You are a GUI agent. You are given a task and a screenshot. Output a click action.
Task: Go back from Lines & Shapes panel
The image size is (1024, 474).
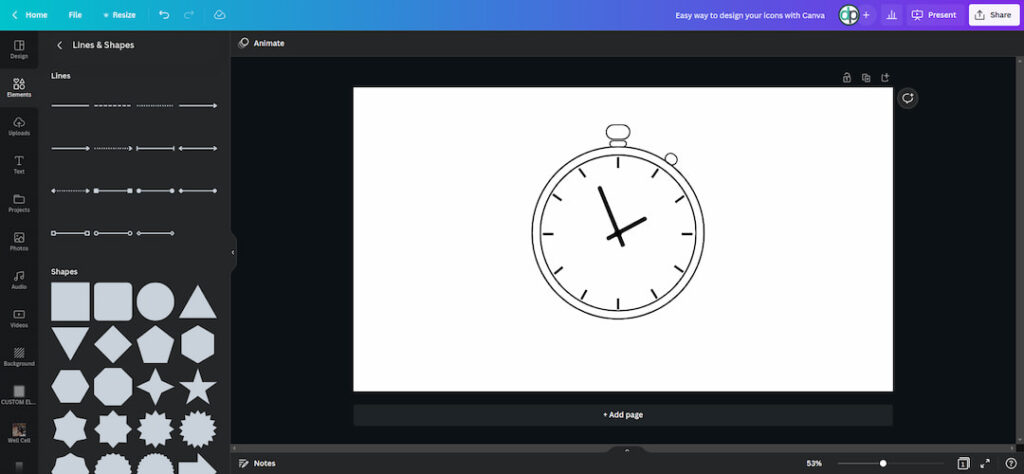point(59,45)
